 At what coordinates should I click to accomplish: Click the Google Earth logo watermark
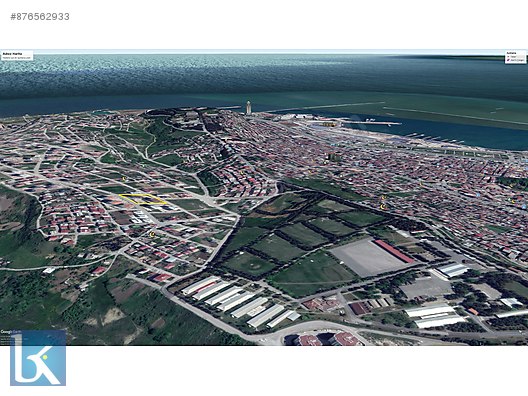coord(6,332)
